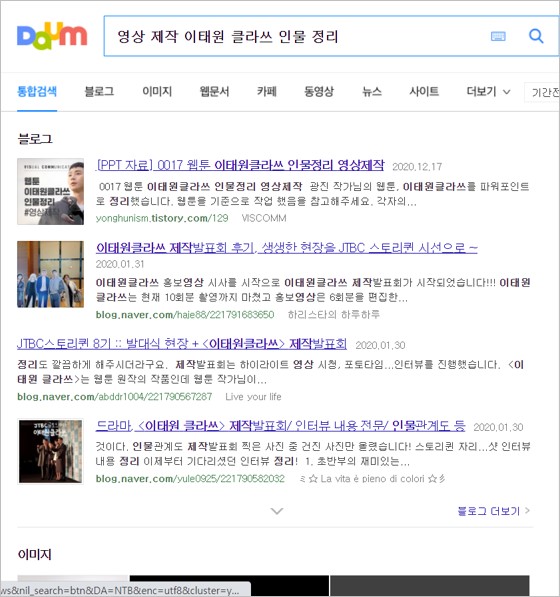Expand the 더보기 dropdown menu
Image resolution: width=560 pixels, height=597 pixels.
coord(488,91)
